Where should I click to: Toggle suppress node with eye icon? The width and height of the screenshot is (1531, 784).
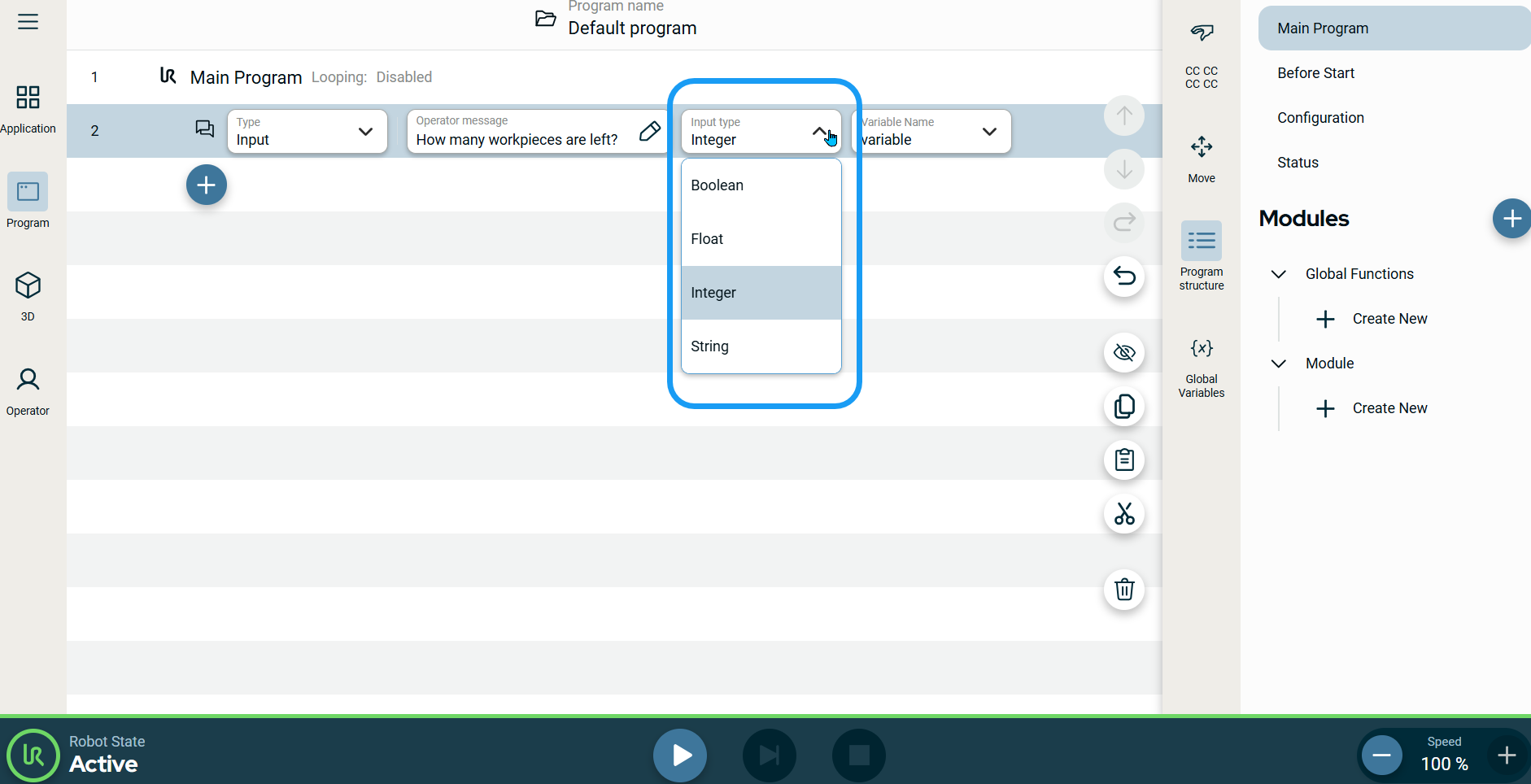1124,353
